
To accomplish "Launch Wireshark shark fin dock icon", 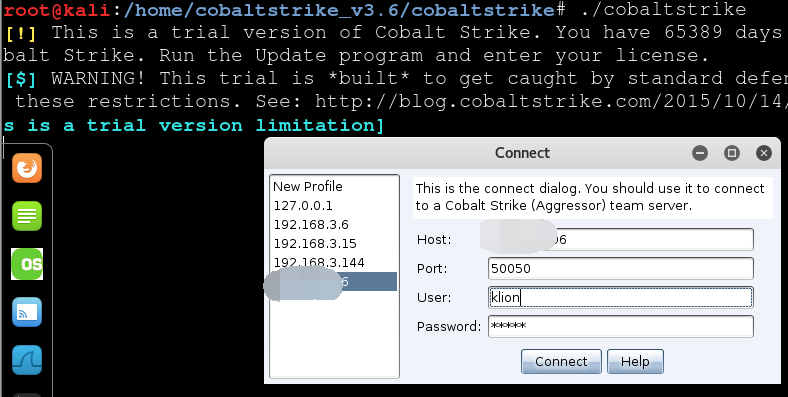I will pos(27,360).
